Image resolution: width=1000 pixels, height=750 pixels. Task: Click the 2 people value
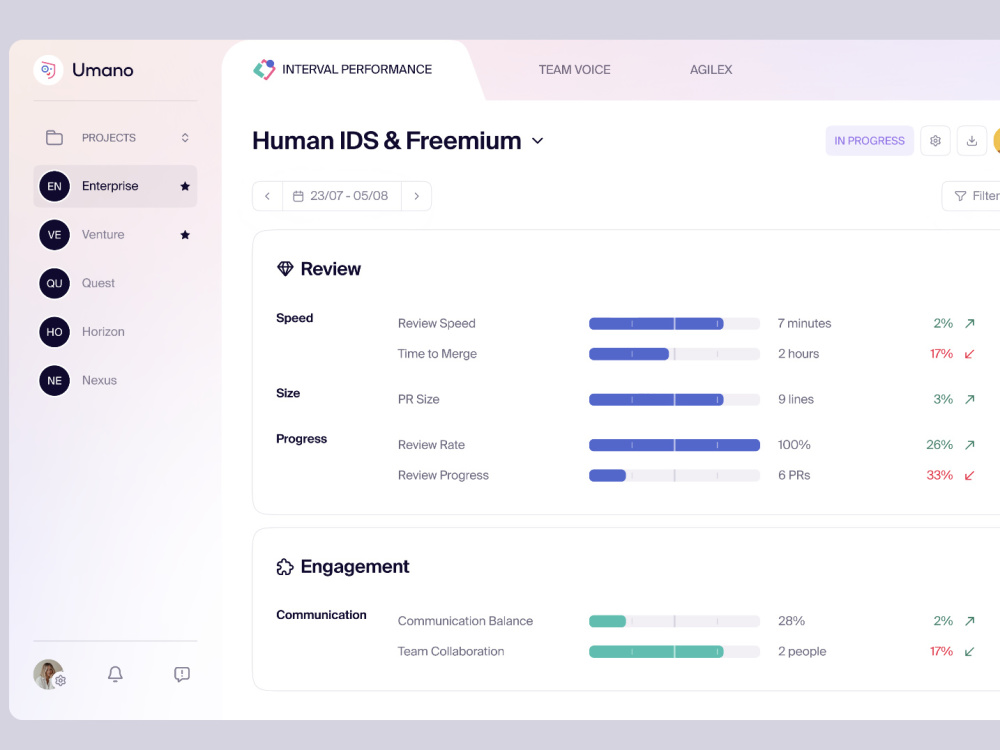[x=802, y=651]
